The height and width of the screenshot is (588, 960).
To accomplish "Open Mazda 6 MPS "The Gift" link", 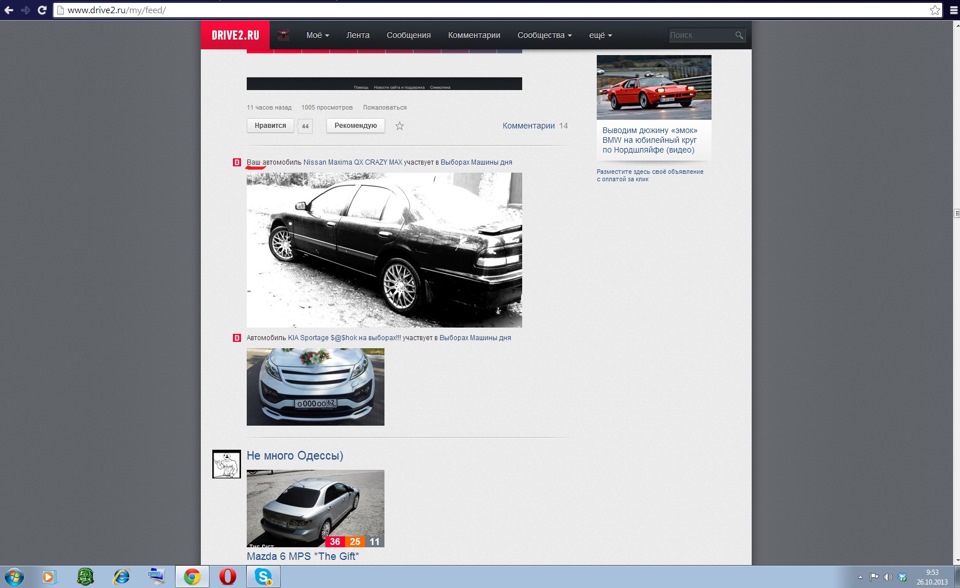I will pyautogui.click(x=302, y=556).
